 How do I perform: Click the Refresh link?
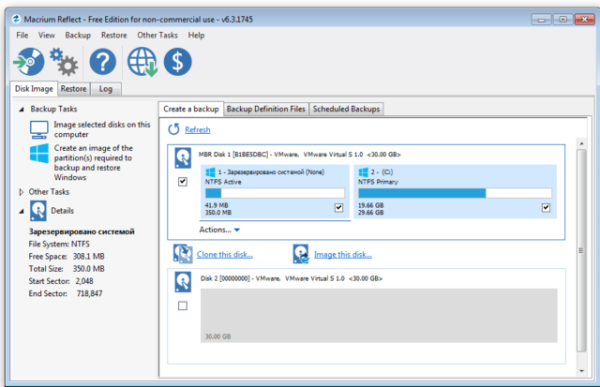(x=197, y=130)
